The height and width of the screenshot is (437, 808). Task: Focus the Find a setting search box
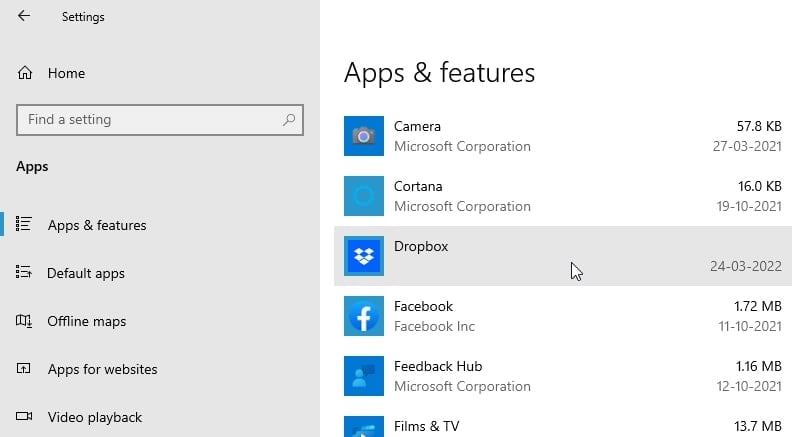(x=160, y=120)
